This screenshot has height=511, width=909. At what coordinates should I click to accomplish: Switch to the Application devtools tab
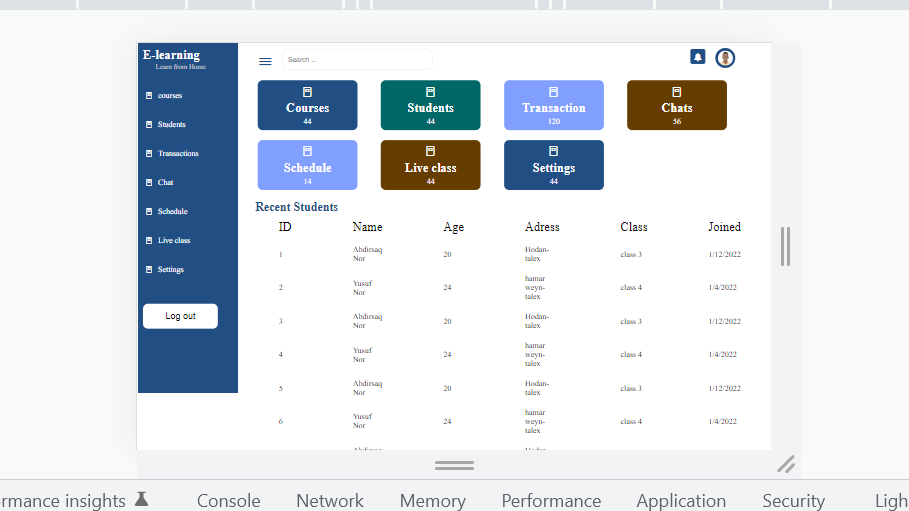(681, 501)
